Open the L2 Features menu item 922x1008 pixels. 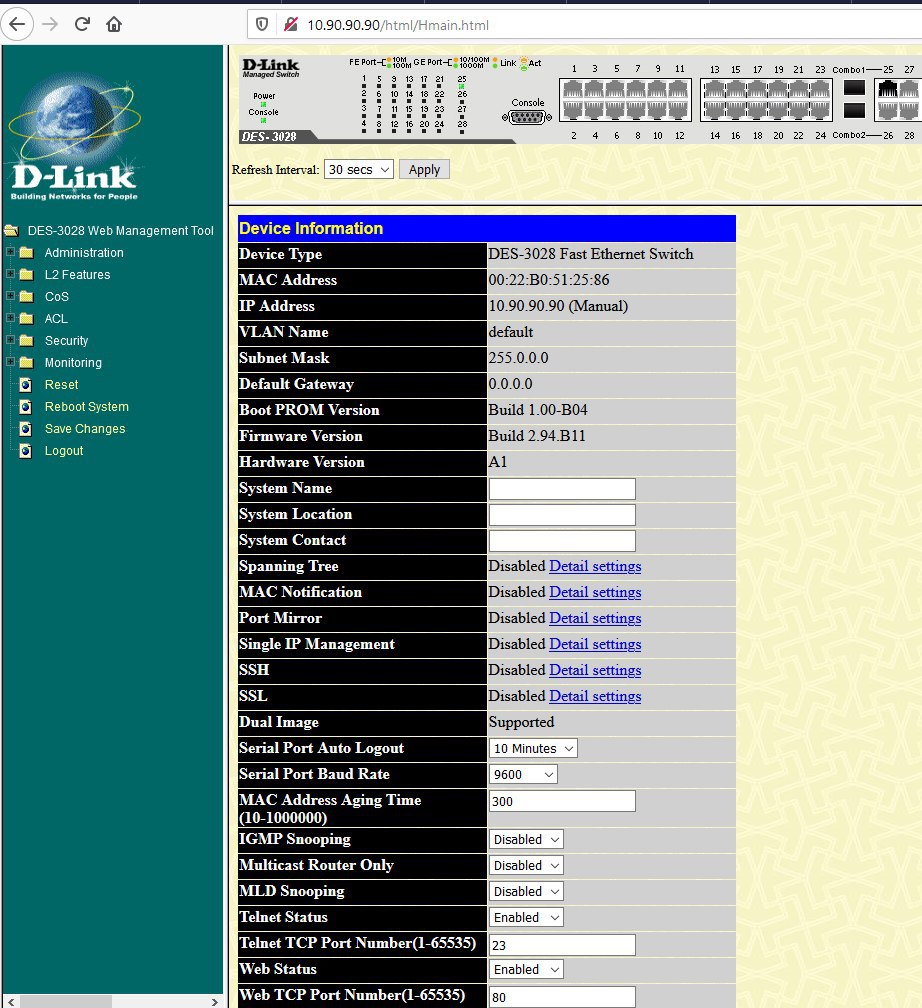[x=78, y=274]
